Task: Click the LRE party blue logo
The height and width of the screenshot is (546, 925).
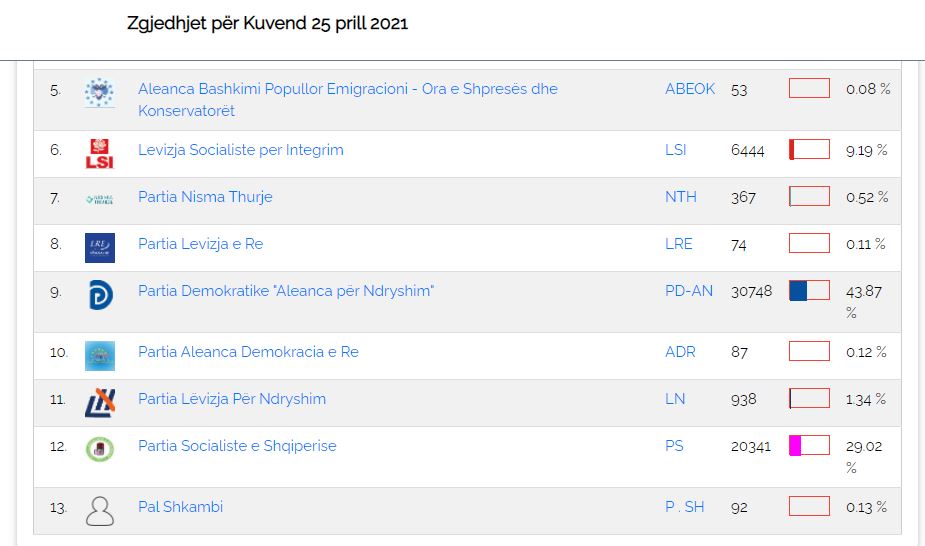Action: [99, 247]
